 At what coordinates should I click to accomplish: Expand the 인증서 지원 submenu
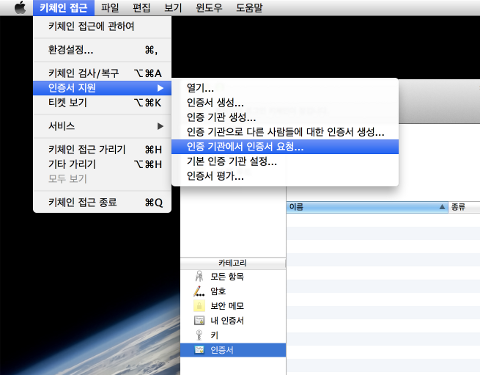click(102, 88)
